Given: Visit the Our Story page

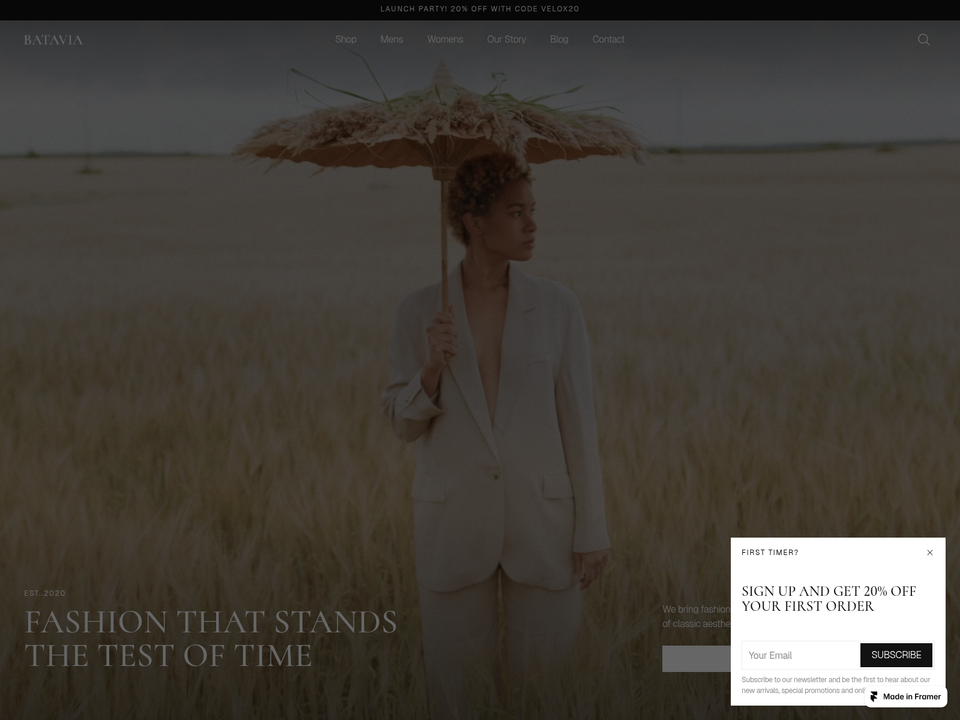Looking at the screenshot, I should [506, 39].
